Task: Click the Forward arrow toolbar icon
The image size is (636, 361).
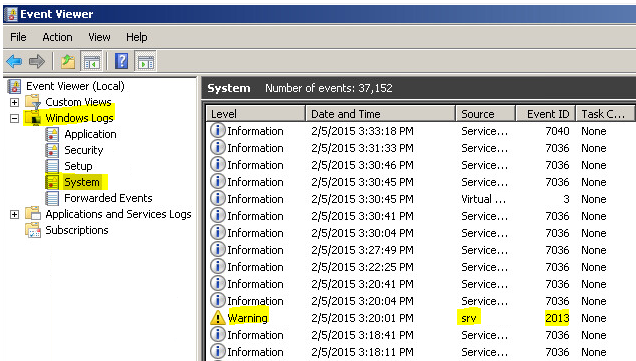Action: [x=37, y=62]
